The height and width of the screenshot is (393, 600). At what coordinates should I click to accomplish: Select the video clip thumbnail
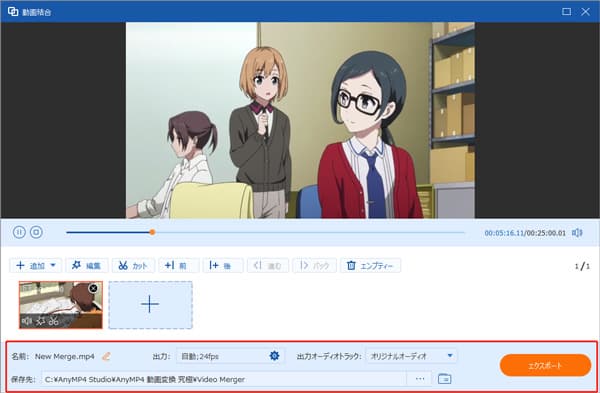61,305
